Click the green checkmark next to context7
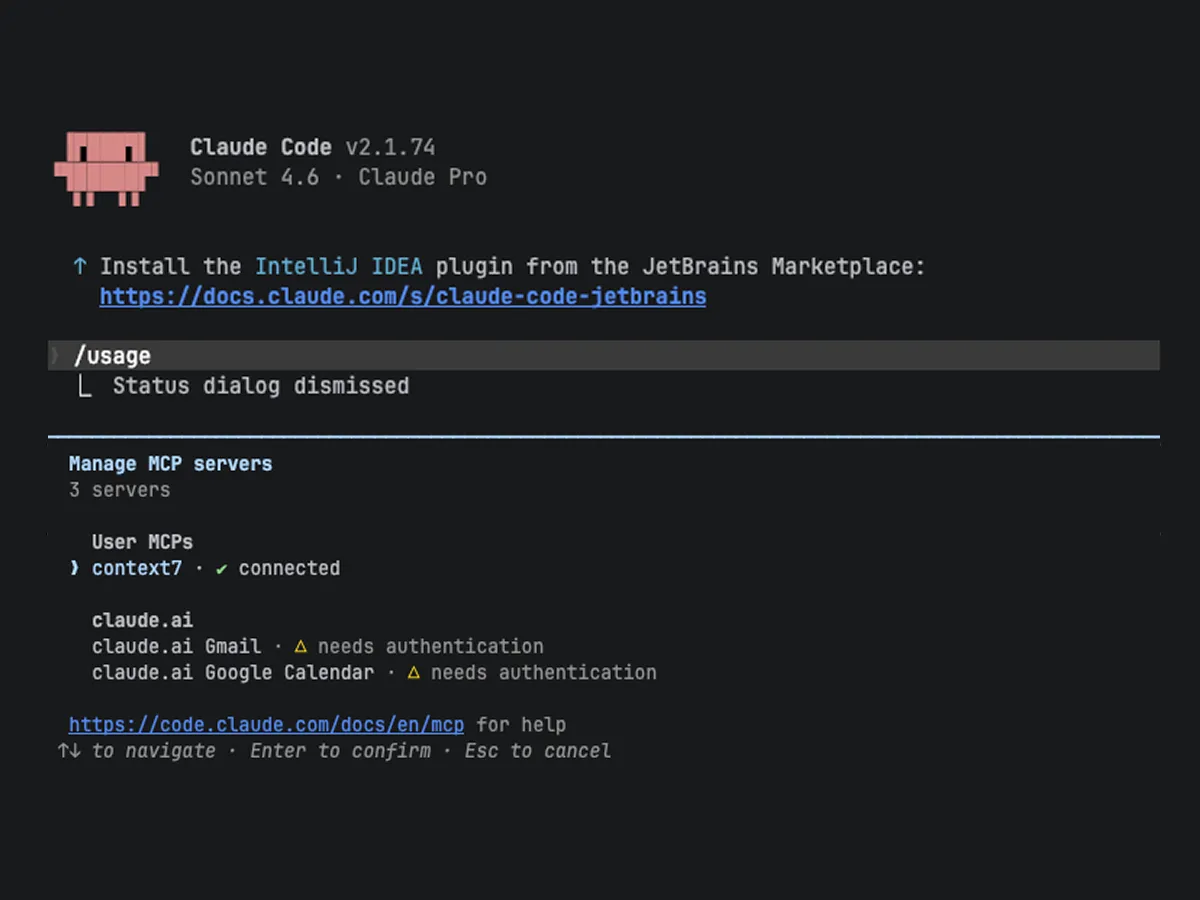The width and height of the screenshot is (1200, 900). (x=221, y=569)
